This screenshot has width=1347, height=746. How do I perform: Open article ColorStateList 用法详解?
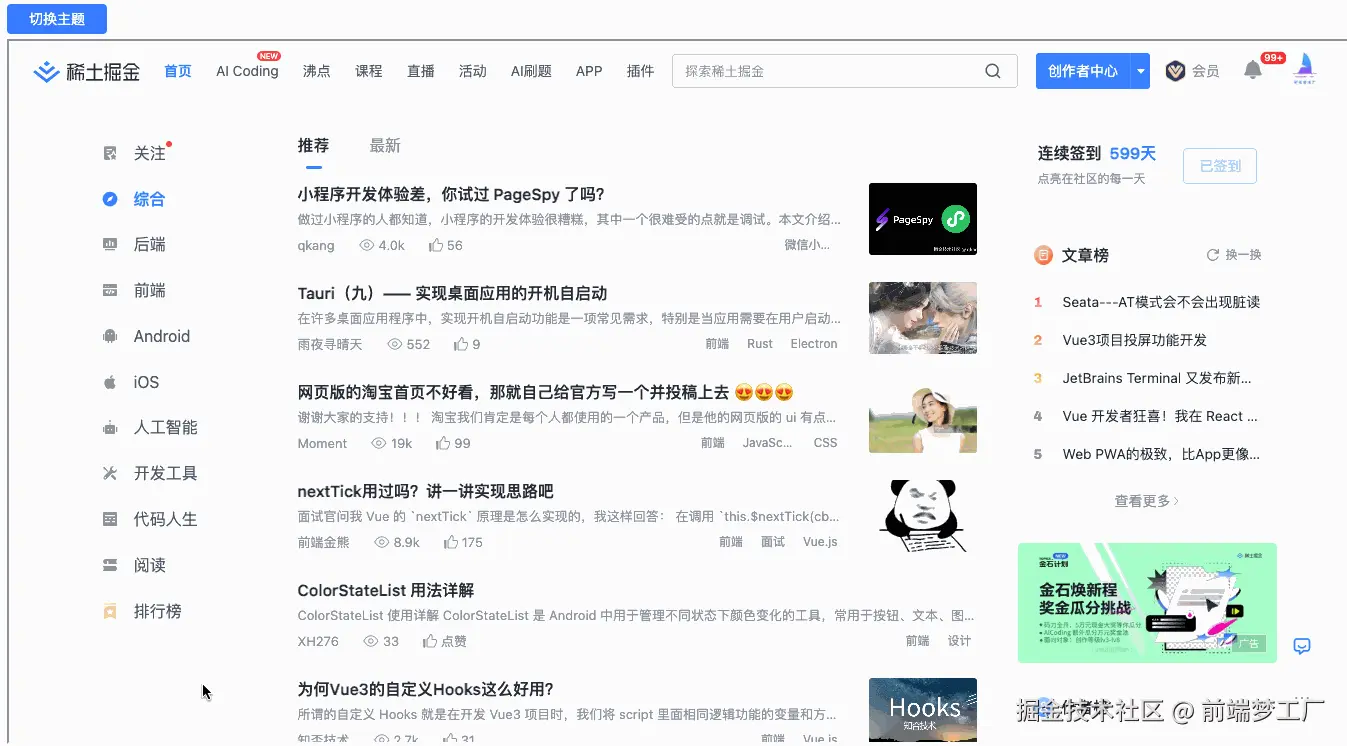[386, 591]
